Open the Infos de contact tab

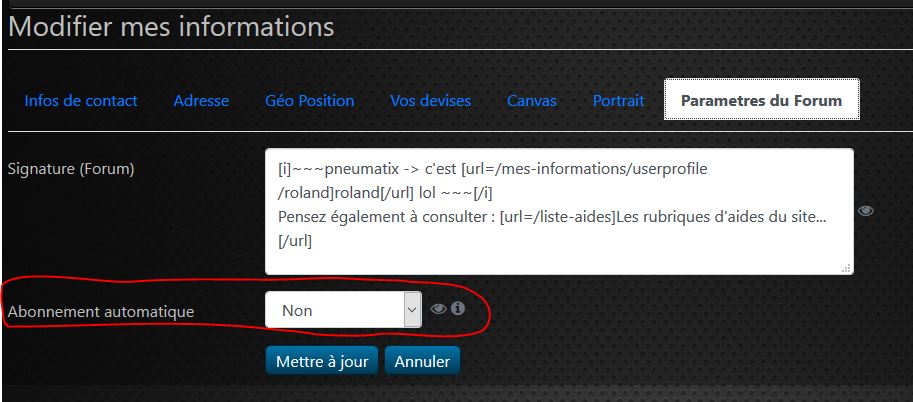[x=81, y=100]
